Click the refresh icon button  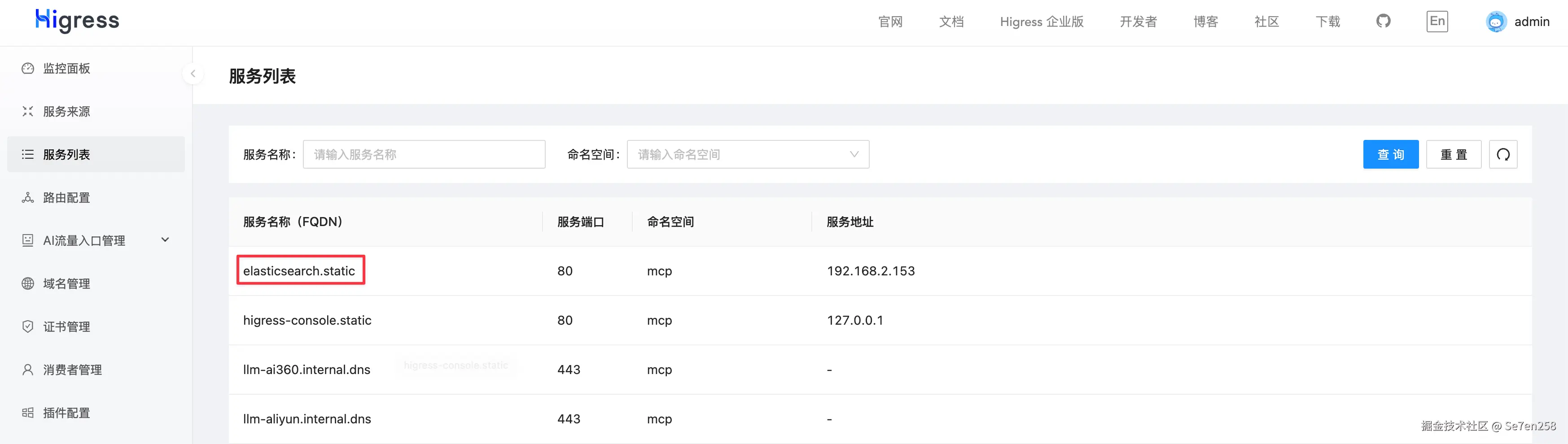coord(1503,154)
